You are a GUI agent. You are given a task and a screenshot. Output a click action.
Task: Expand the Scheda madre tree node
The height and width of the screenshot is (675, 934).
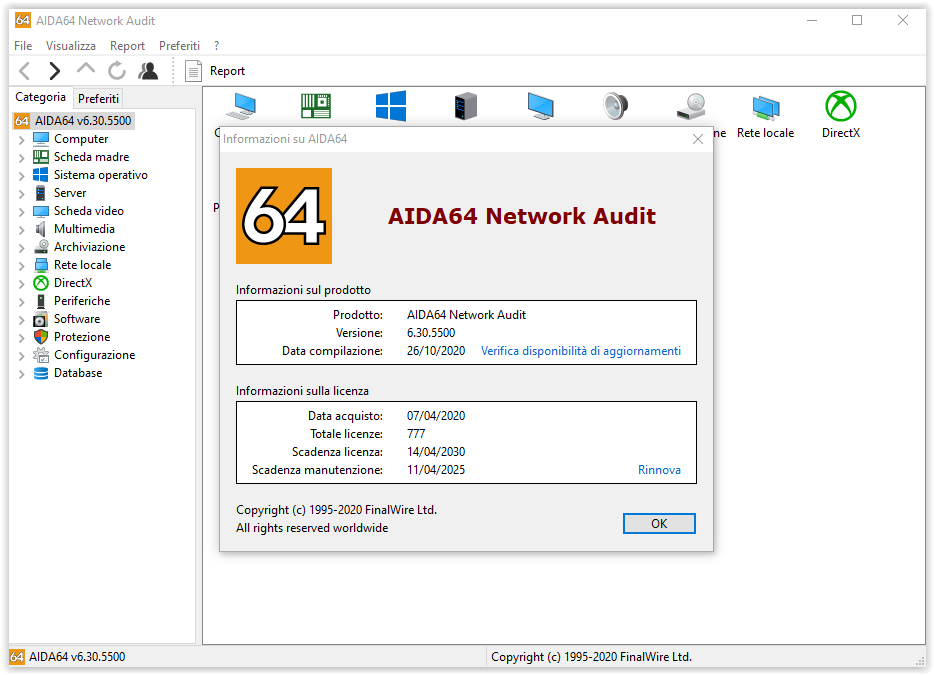click(x=21, y=158)
